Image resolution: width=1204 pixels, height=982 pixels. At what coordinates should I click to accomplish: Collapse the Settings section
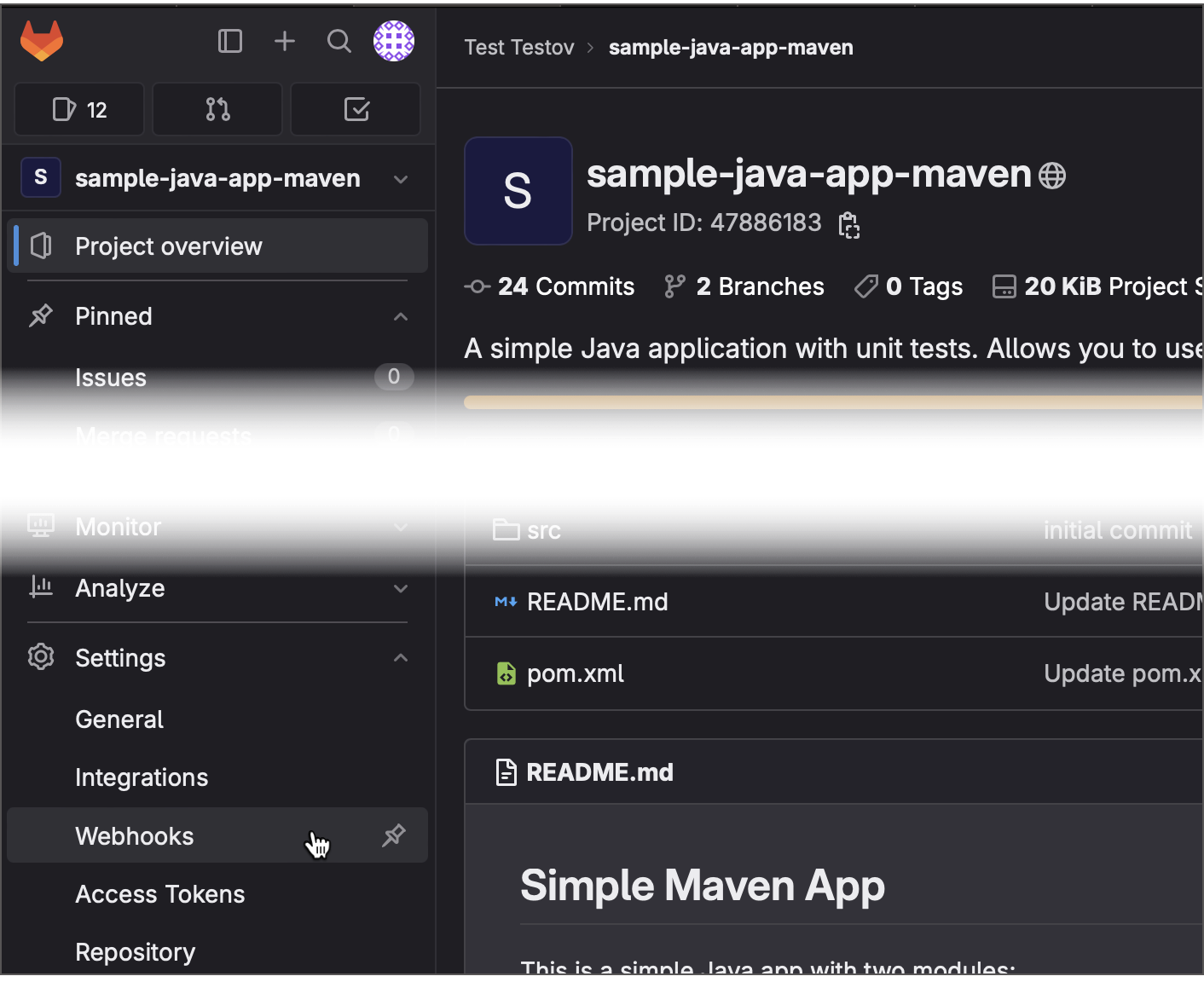[x=400, y=657]
